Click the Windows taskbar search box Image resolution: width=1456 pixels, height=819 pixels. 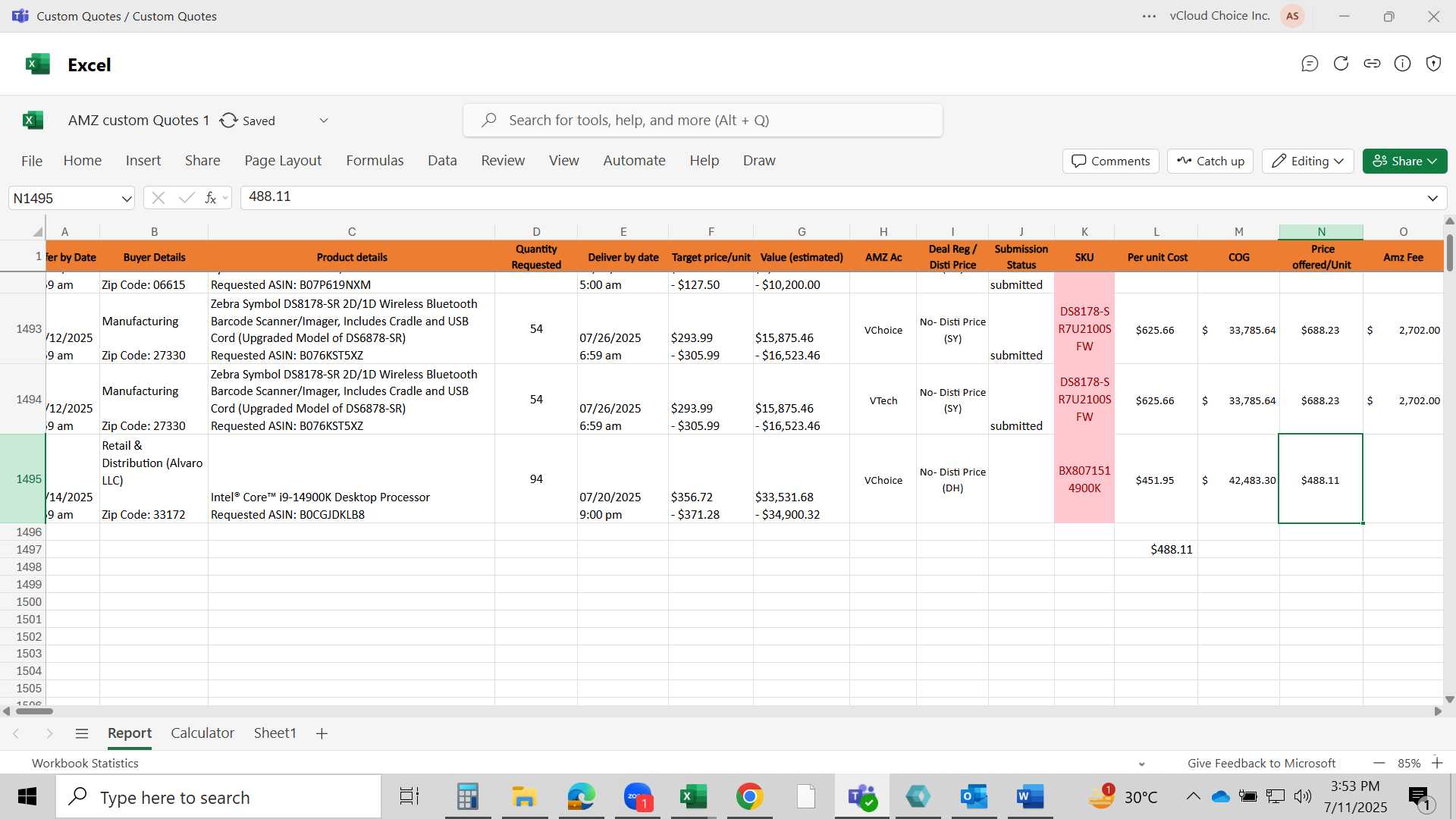pyautogui.click(x=218, y=797)
